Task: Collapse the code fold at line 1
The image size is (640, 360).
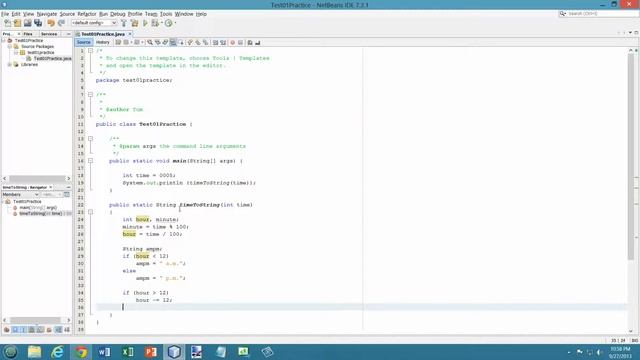Action: (91, 51)
